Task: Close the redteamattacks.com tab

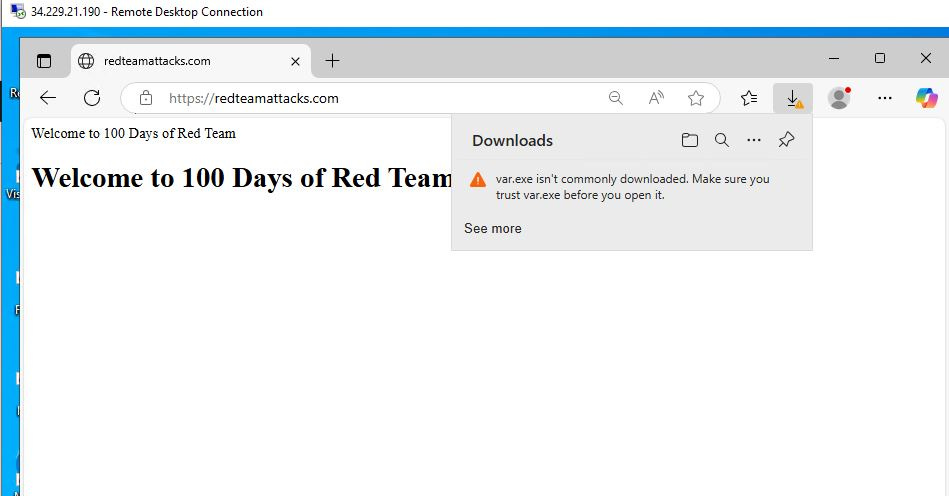Action: [x=295, y=61]
